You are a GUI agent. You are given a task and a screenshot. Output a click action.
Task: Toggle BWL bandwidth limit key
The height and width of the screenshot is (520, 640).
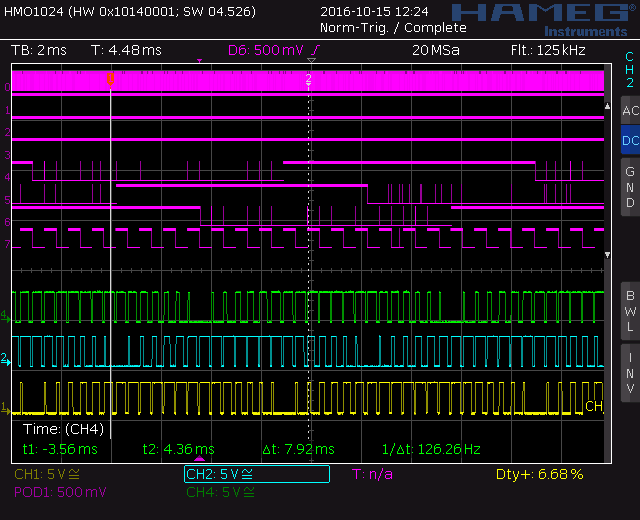click(x=630, y=311)
